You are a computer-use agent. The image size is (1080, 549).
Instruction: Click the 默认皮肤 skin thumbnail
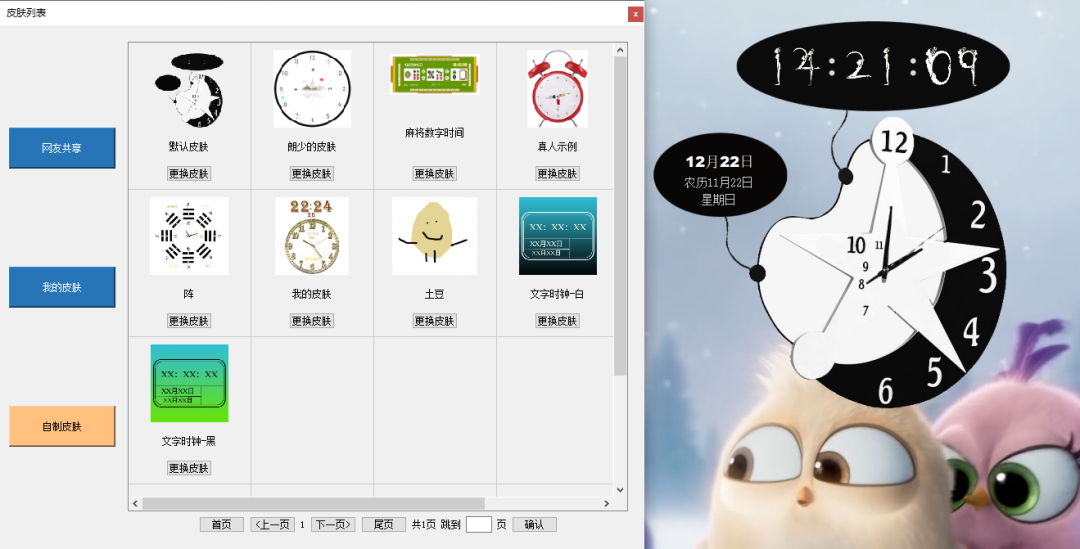pyautogui.click(x=189, y=90)
